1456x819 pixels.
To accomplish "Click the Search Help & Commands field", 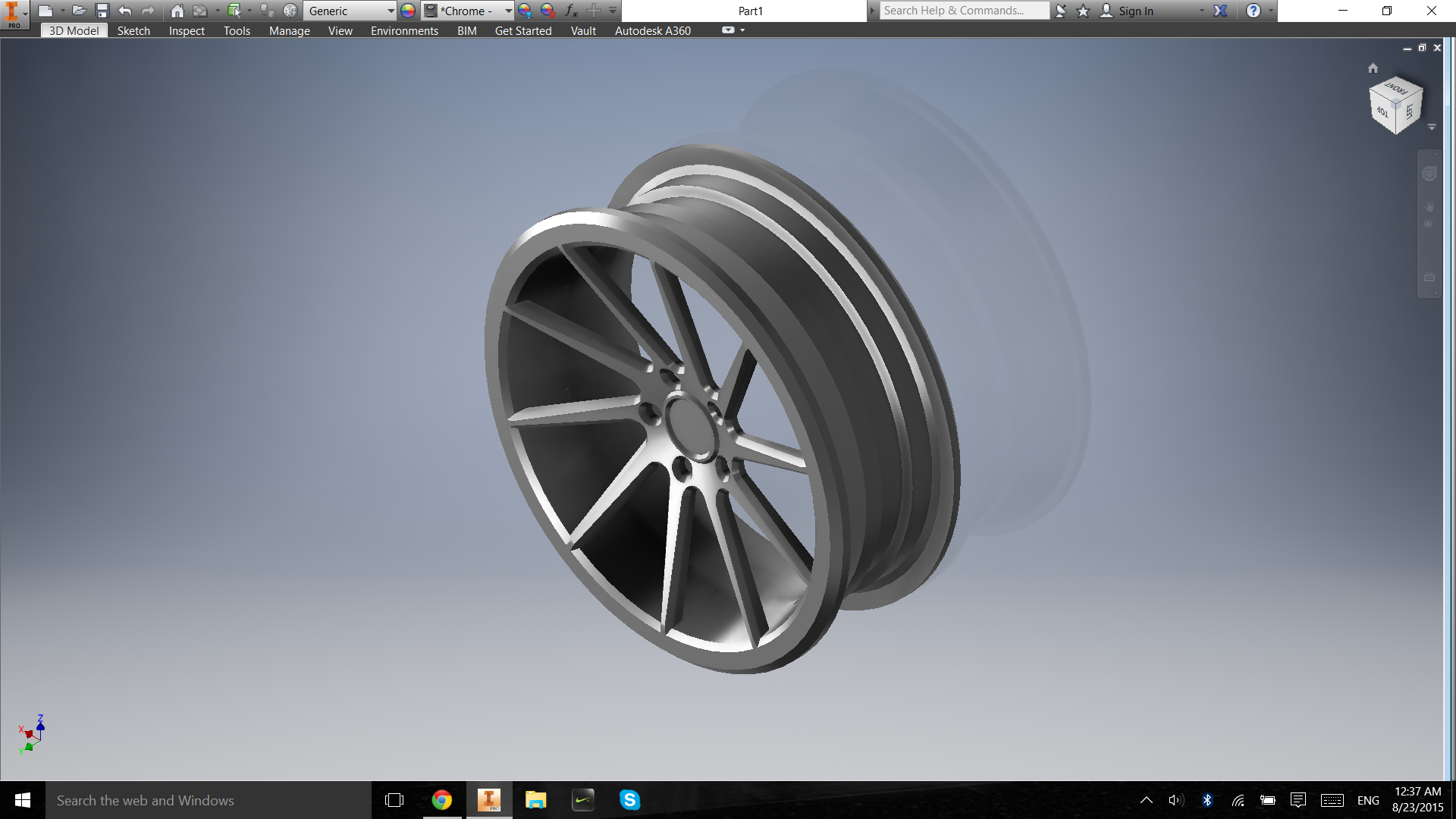I will [963, 11].
